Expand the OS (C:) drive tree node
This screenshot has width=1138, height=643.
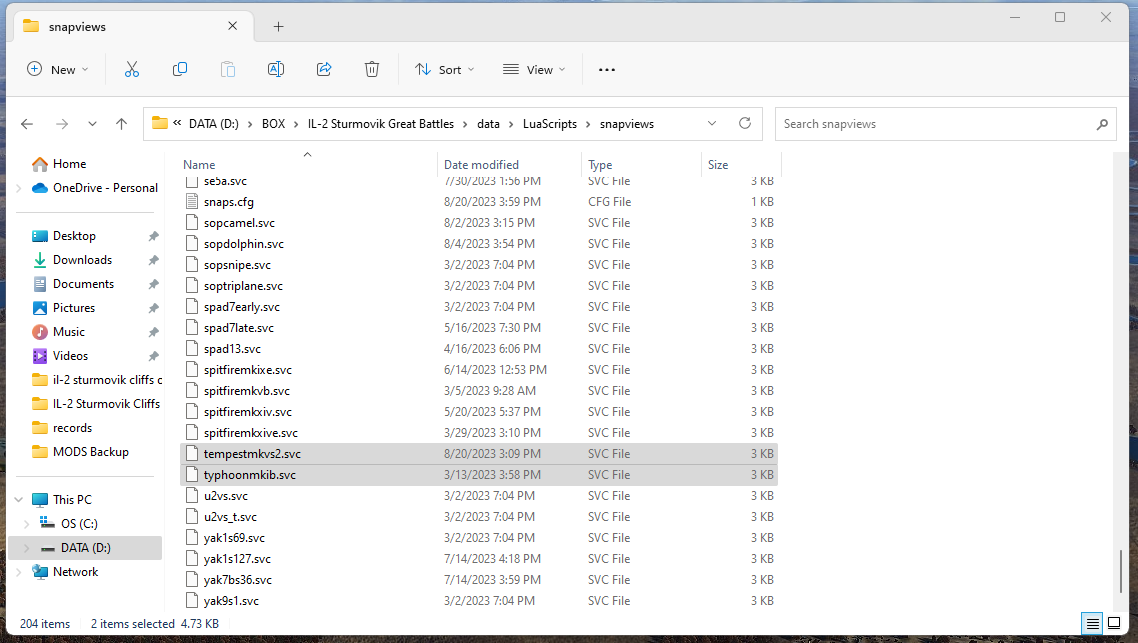point(27,523)
